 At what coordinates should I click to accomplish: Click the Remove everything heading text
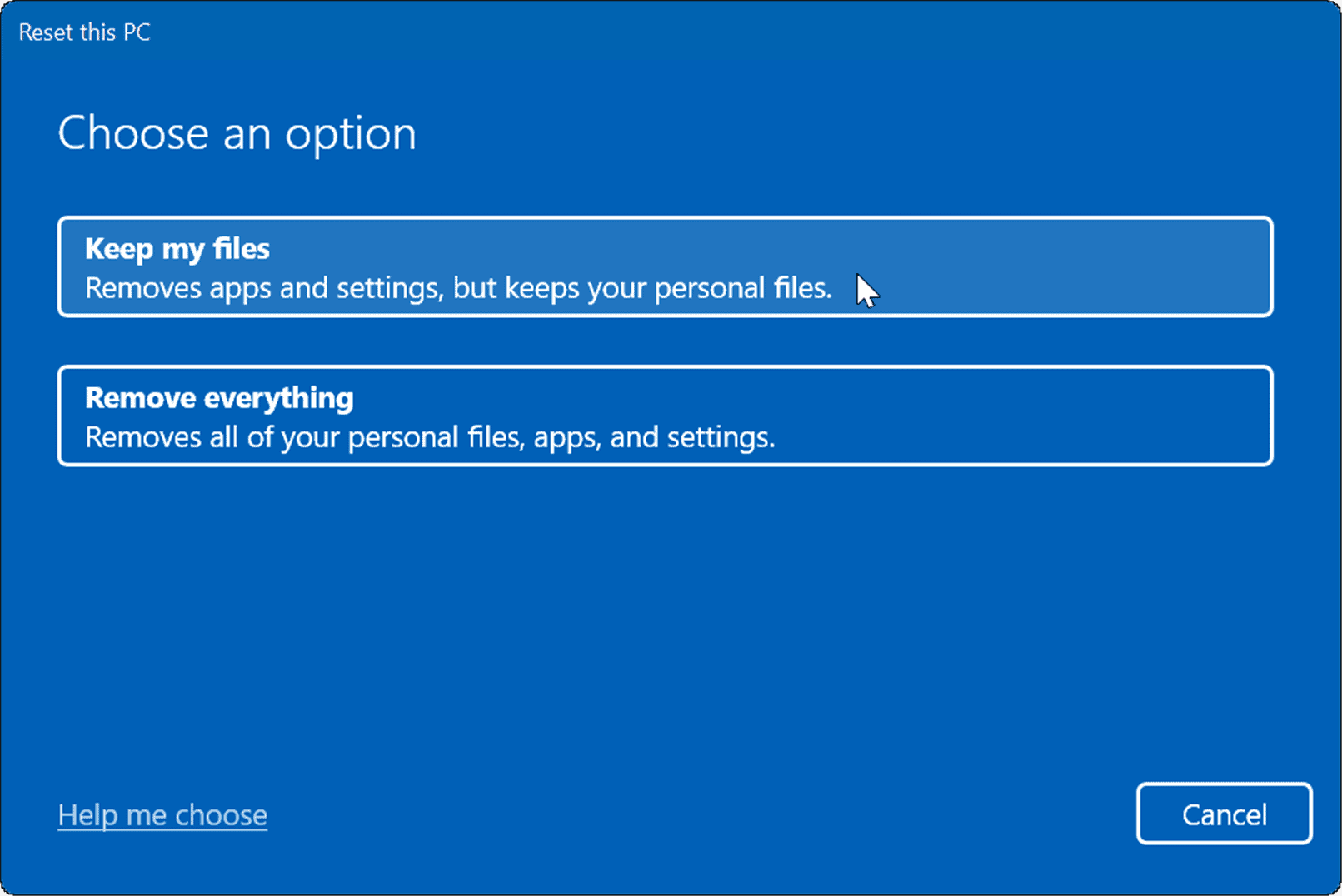pos(218,398)
